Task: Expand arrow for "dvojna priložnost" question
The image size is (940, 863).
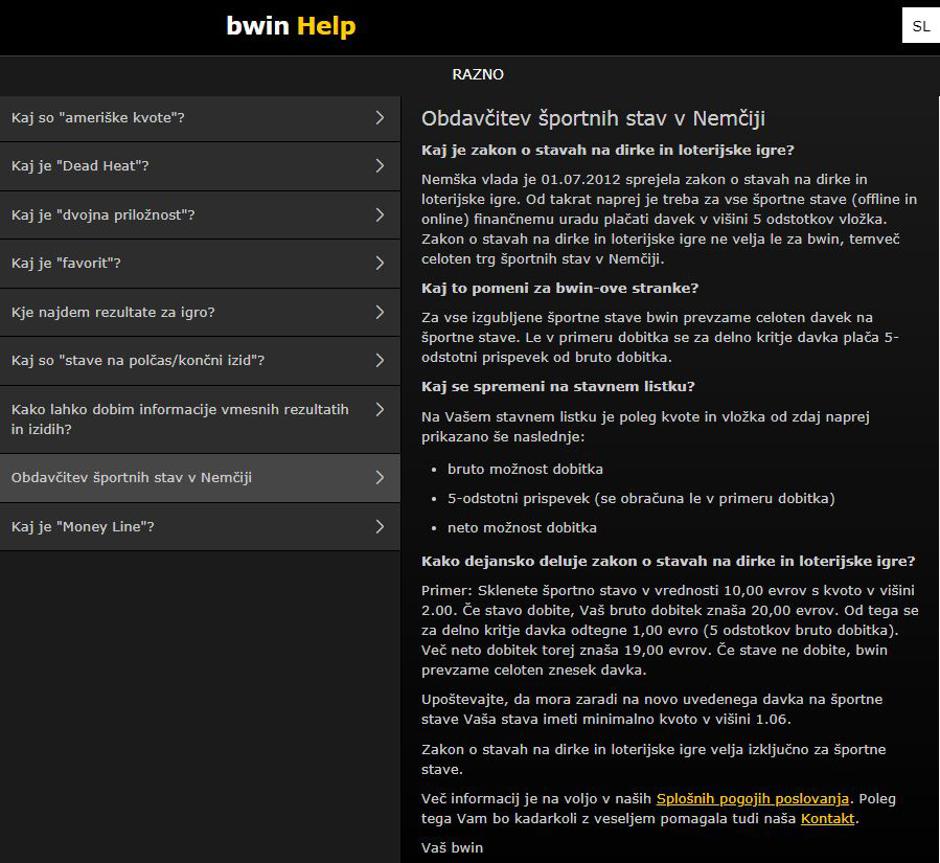Action: (x=380, y=215)
